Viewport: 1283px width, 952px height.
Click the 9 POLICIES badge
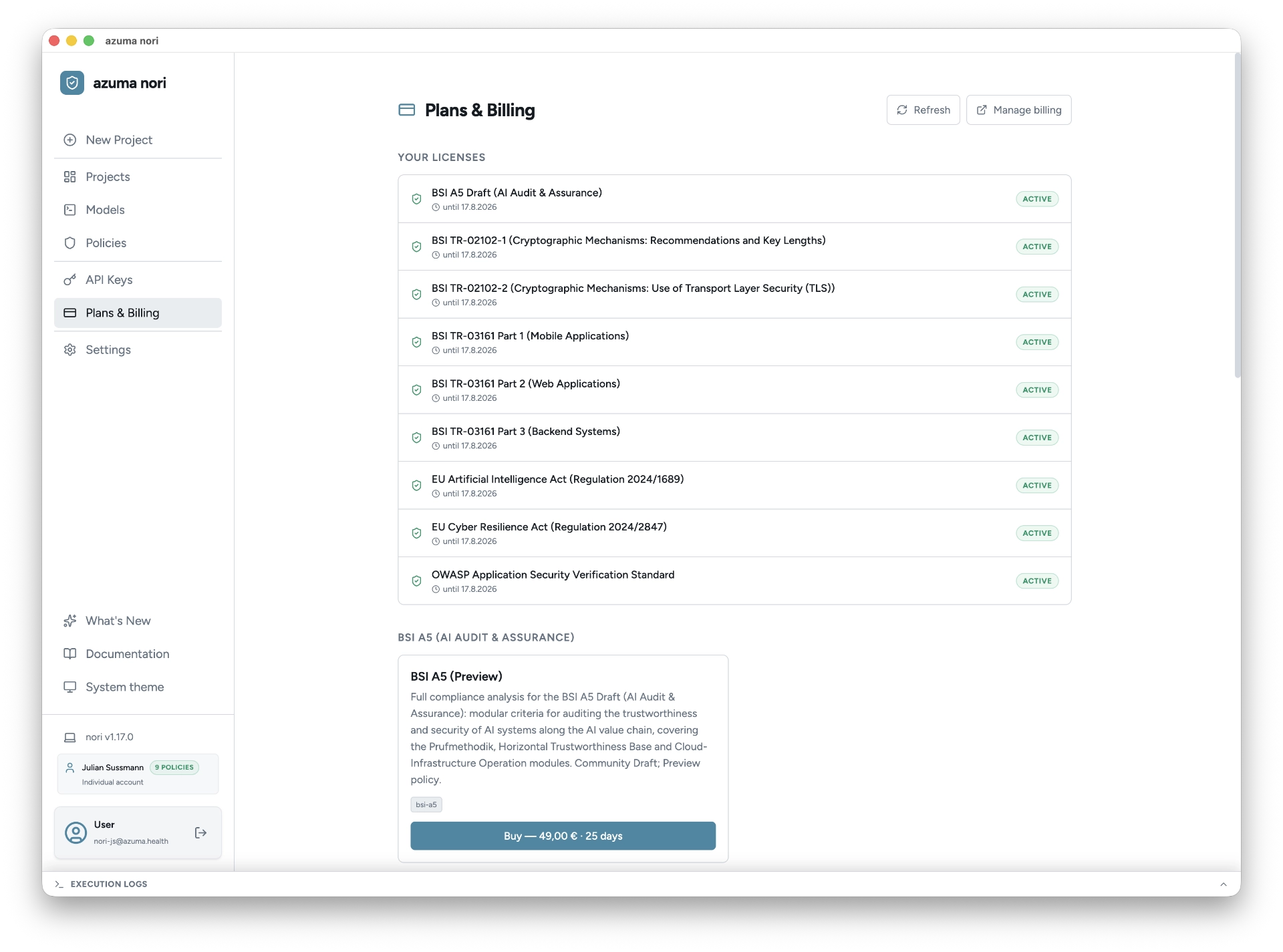pos(174,767)
